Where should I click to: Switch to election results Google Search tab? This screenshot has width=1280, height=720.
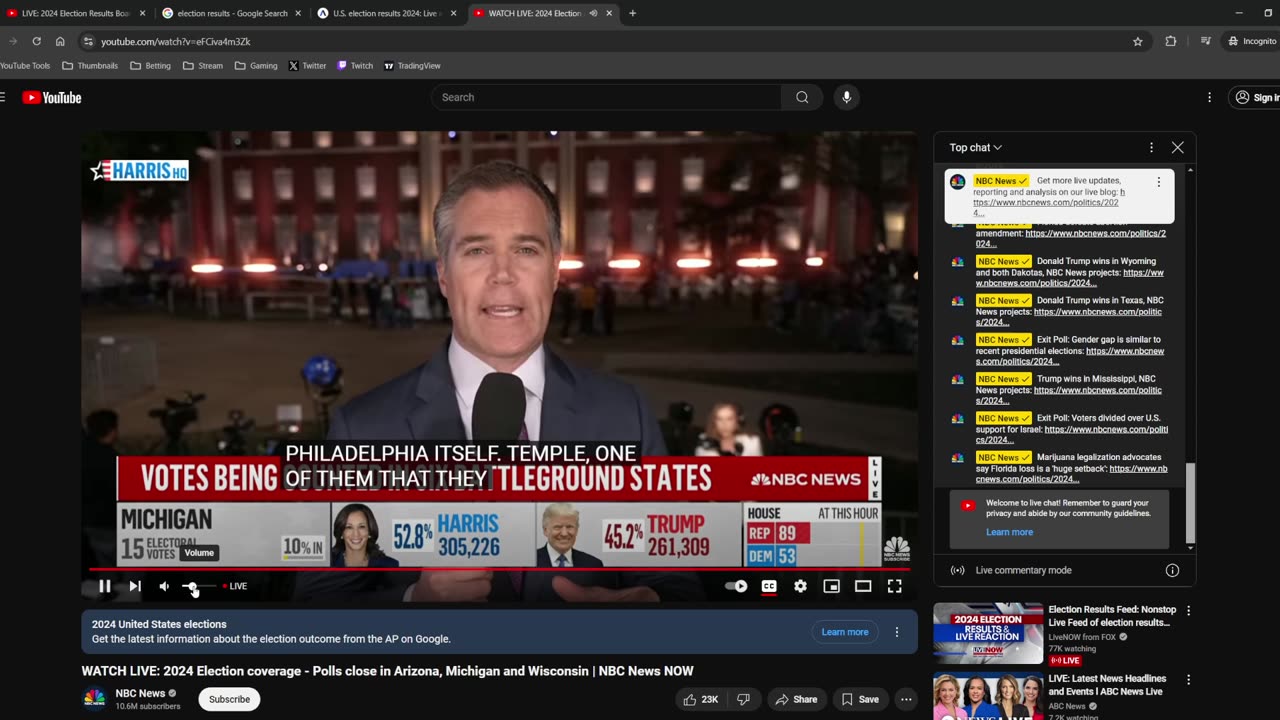point(232,13)
